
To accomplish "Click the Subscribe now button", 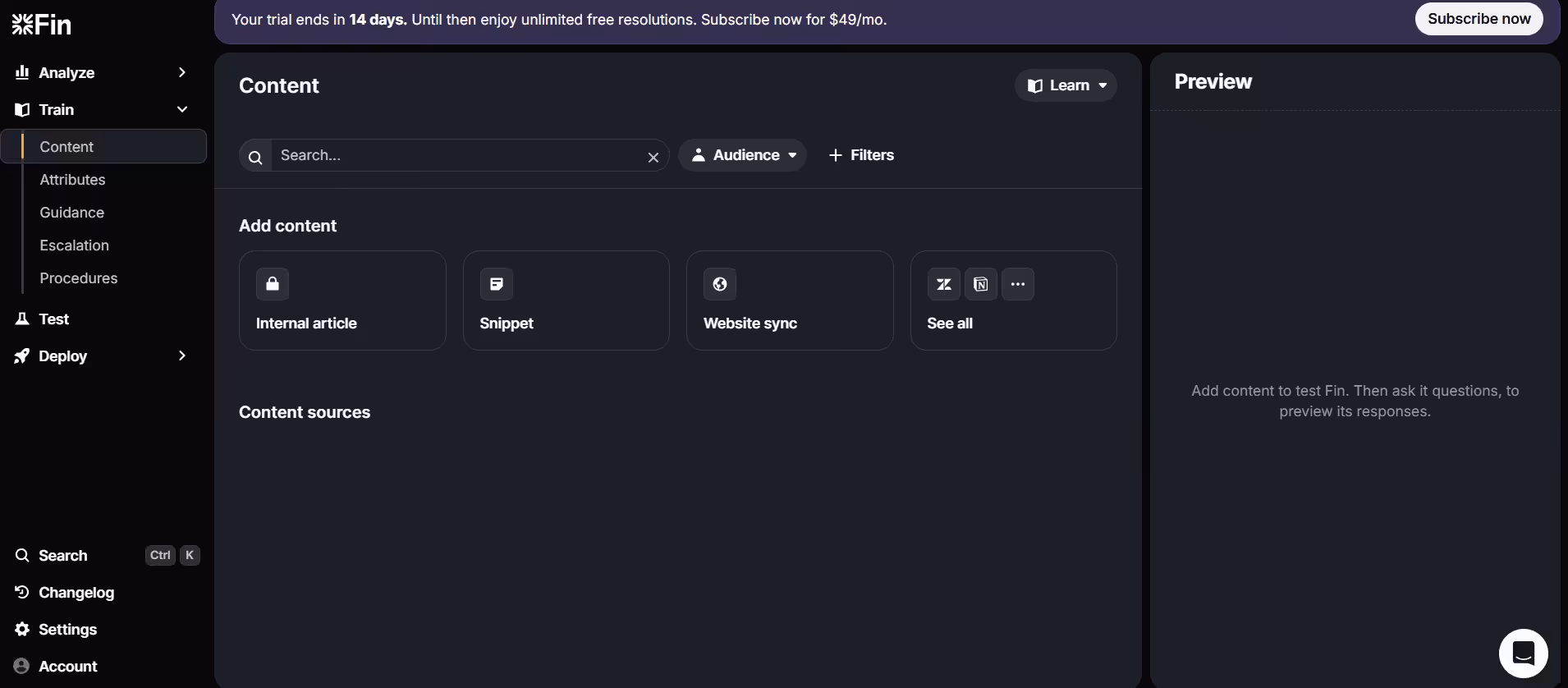I will tap(1479, 18).
